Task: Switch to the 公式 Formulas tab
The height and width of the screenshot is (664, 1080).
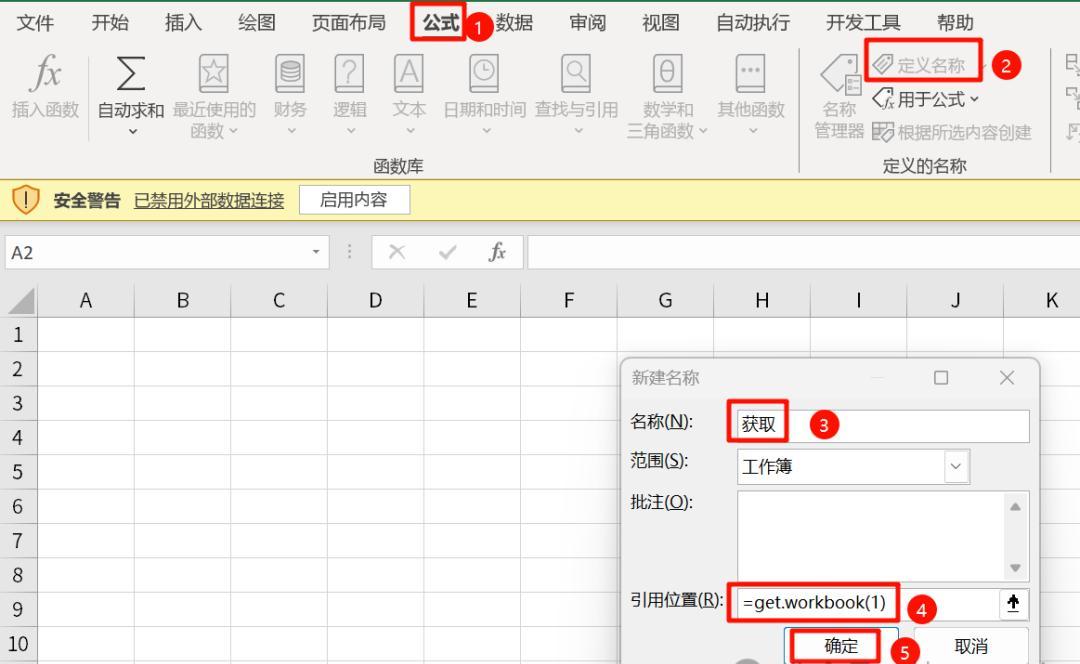Action: pos(440,23)
